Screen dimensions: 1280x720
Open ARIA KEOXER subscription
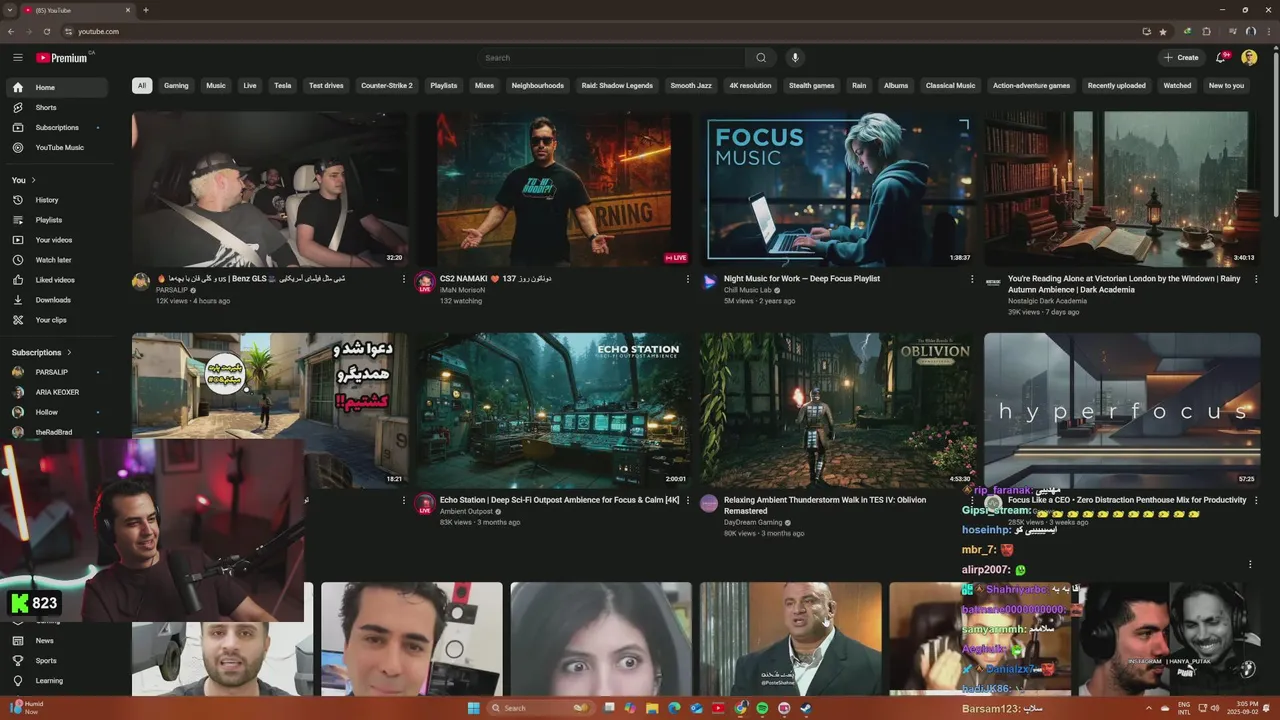(x=58, y=392)
